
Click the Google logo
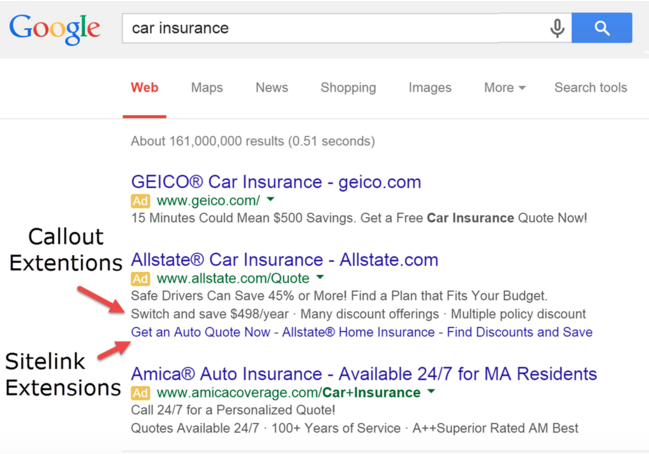55,29
